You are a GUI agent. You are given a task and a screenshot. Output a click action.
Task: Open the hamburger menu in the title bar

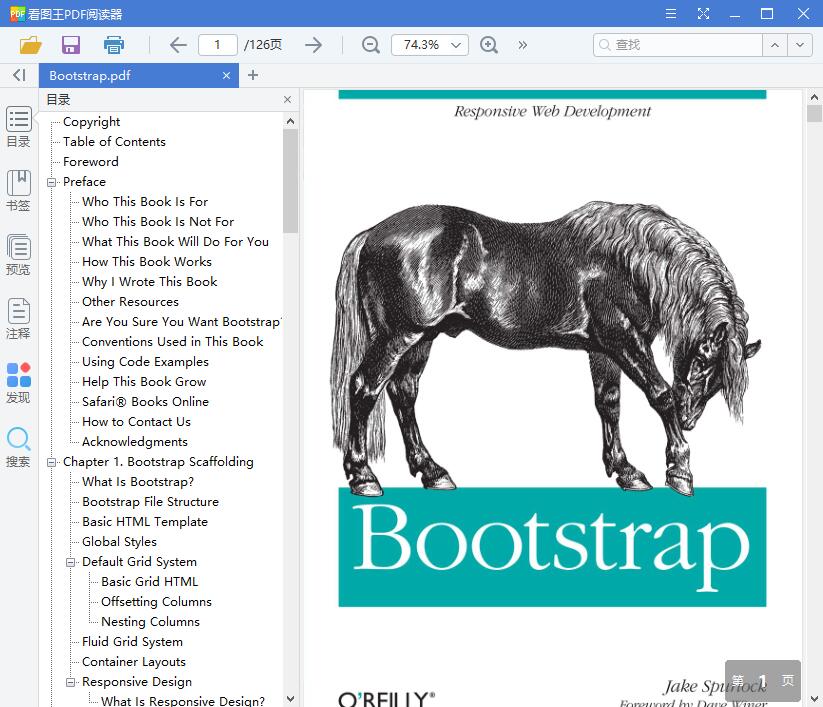click(x=670, y=14)
